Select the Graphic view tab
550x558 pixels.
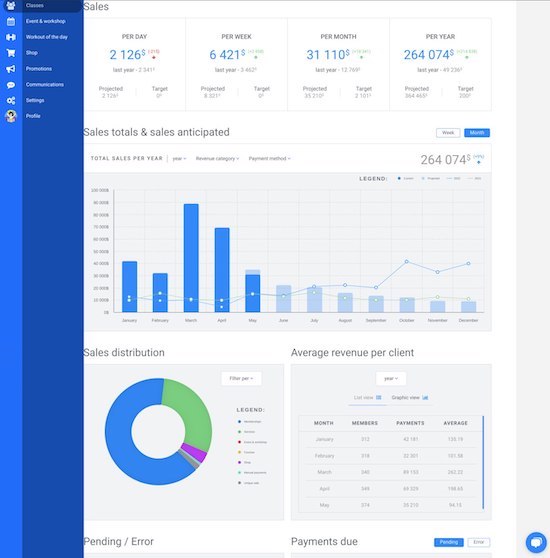point(409,398)
